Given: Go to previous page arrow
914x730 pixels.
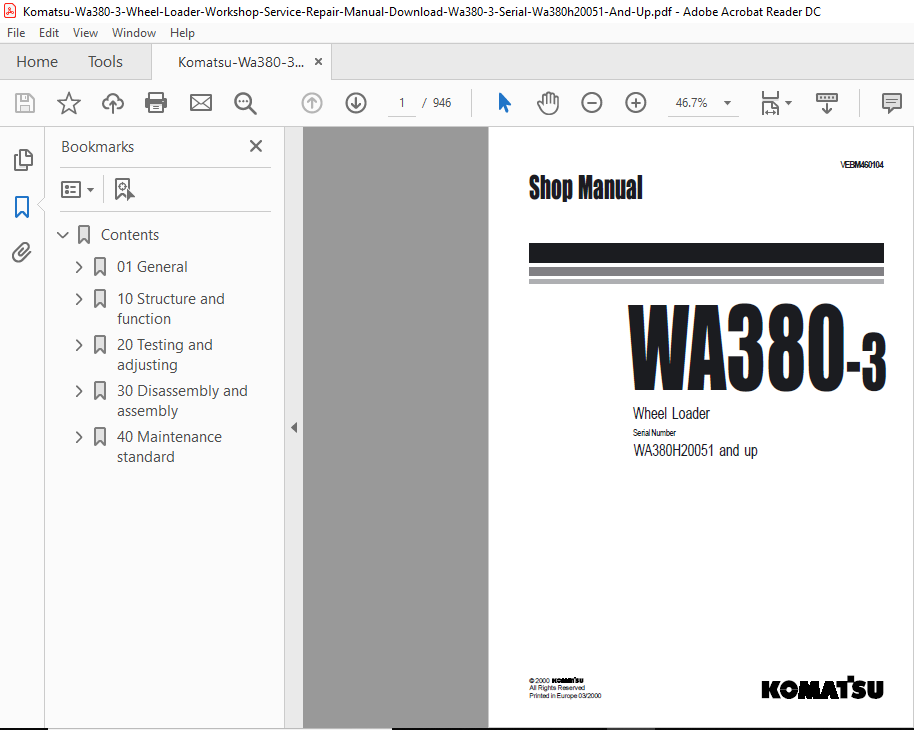Looking at the screenshot, I should click(312, 103).
